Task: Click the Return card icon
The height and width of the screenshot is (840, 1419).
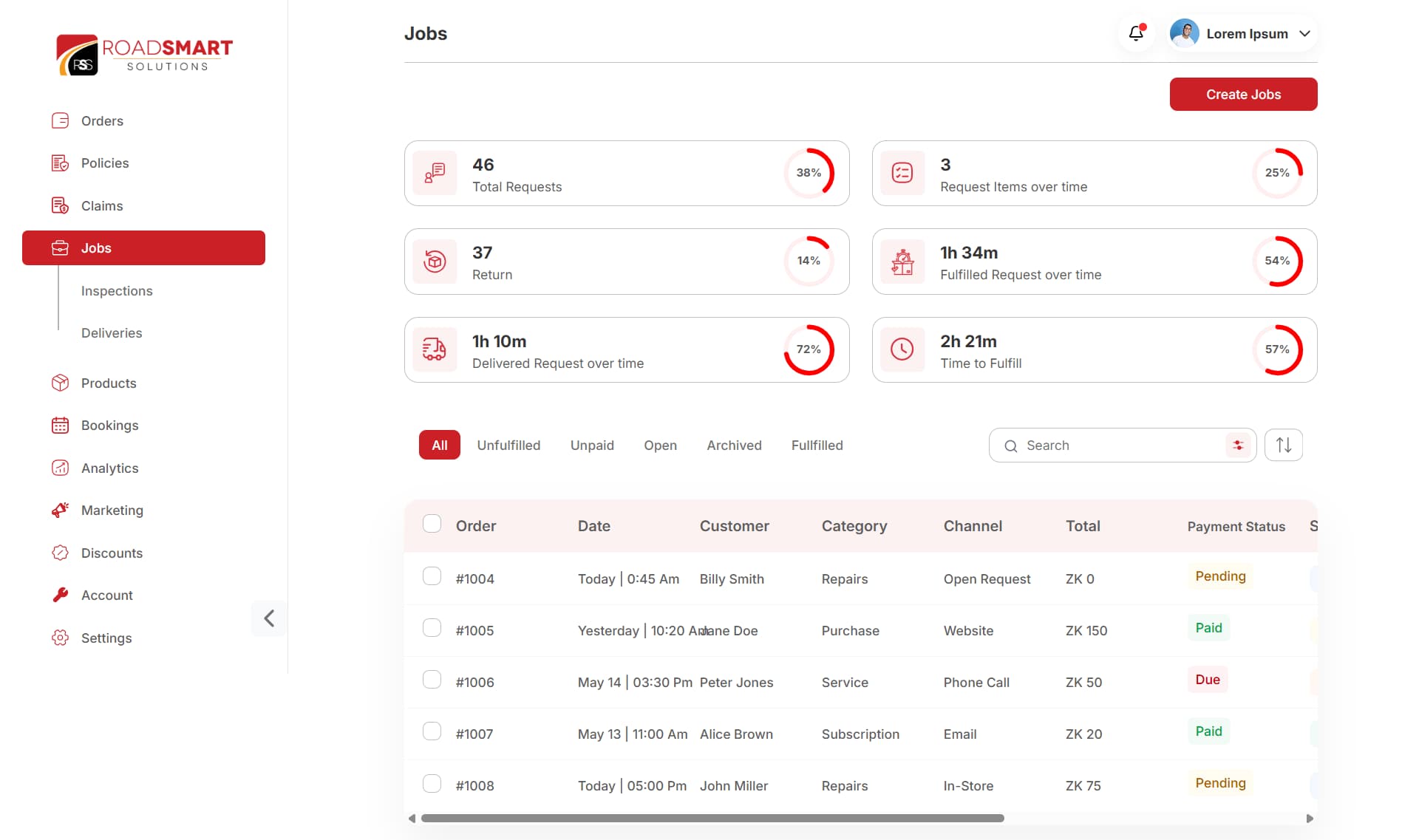Action: point(435,262)
